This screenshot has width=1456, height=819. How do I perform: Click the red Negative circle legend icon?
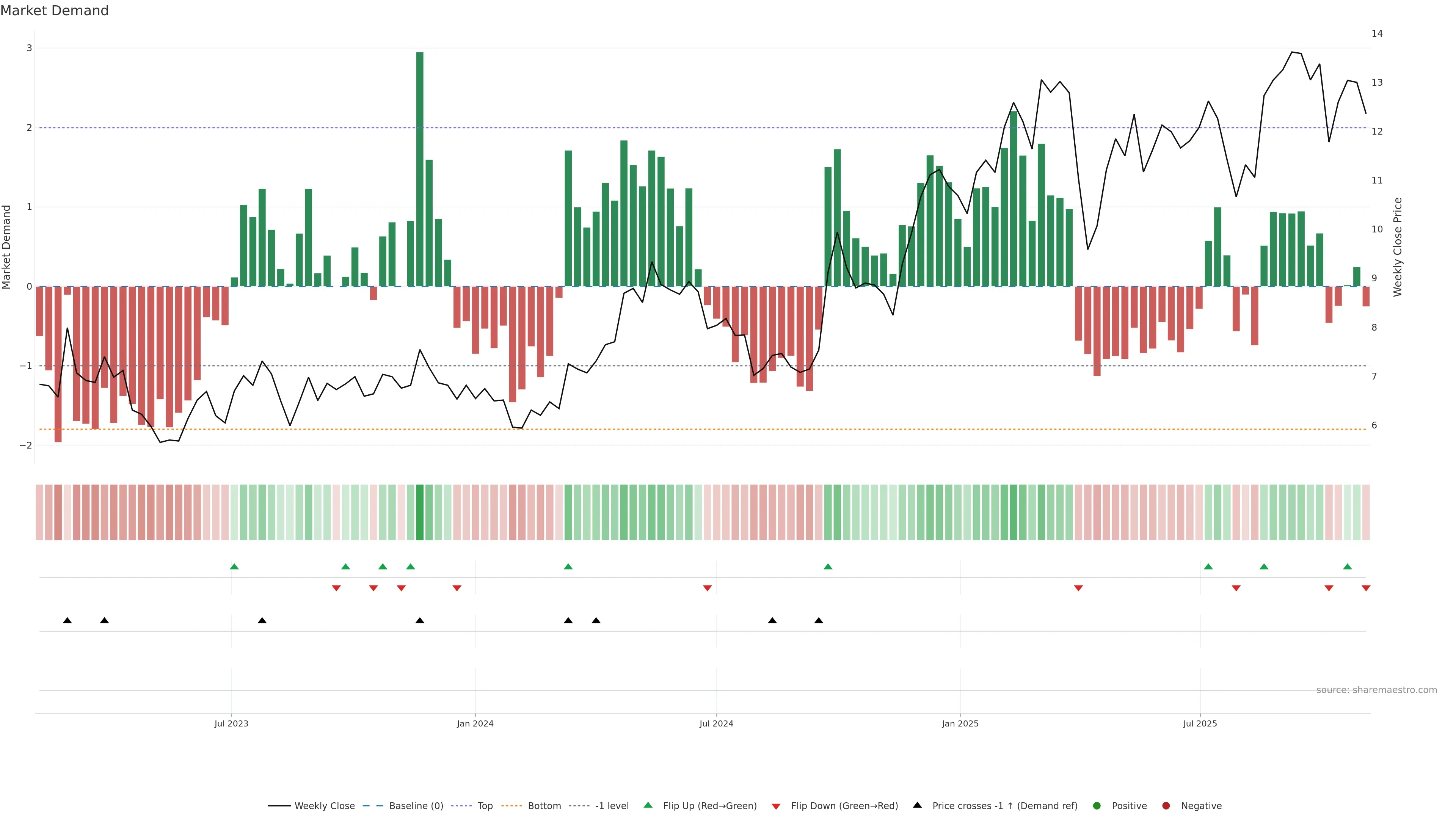pos(1166,805)
